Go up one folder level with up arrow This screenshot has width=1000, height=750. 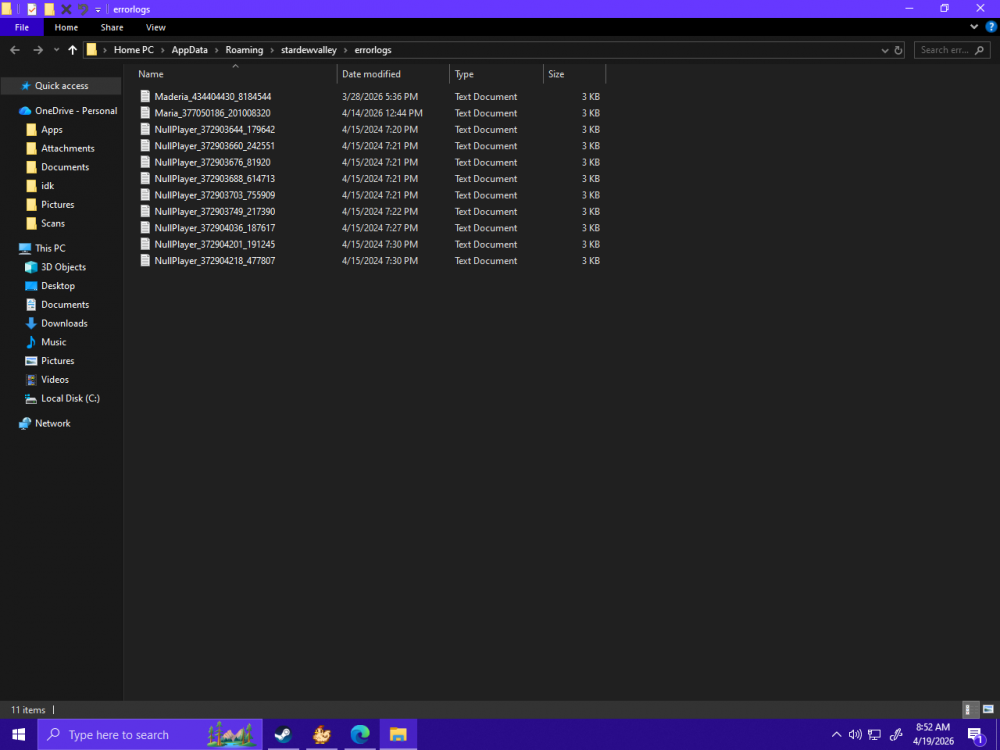click(72, 50)
